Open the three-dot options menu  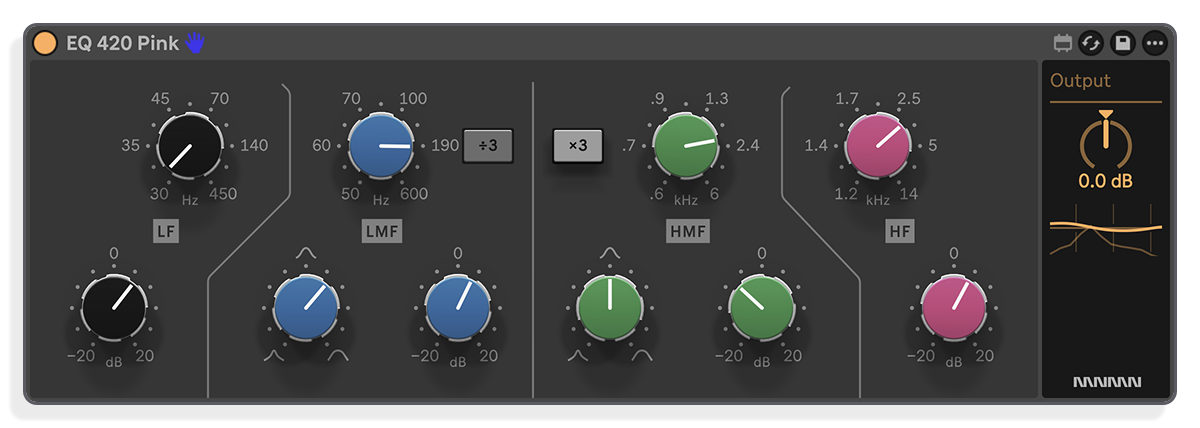coord(1154,43)
